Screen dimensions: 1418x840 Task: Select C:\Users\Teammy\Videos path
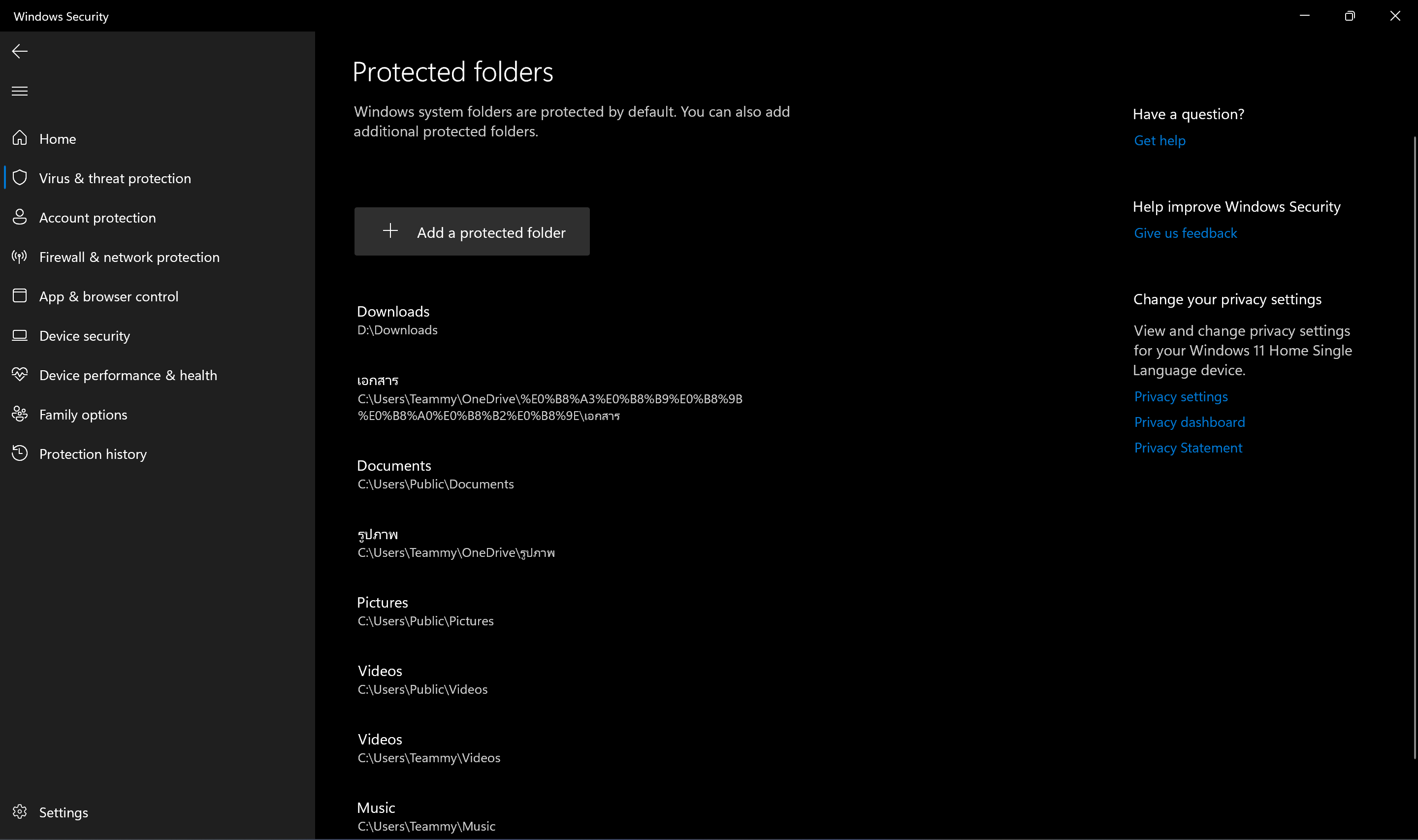coord(429,758)
